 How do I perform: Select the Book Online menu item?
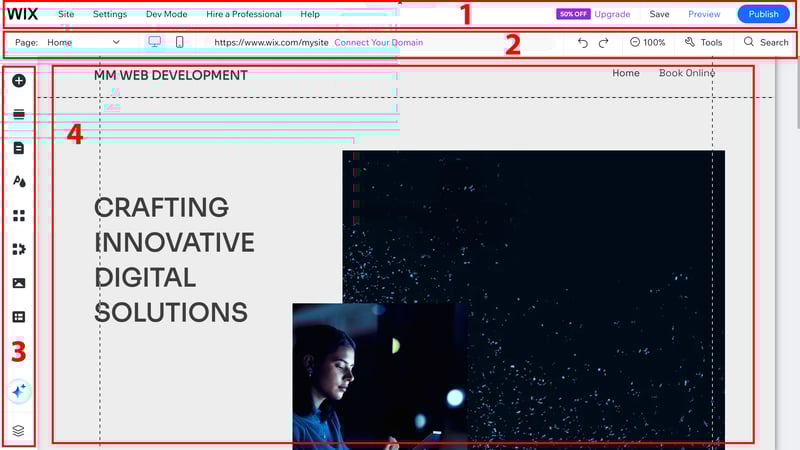click(687, 73)
